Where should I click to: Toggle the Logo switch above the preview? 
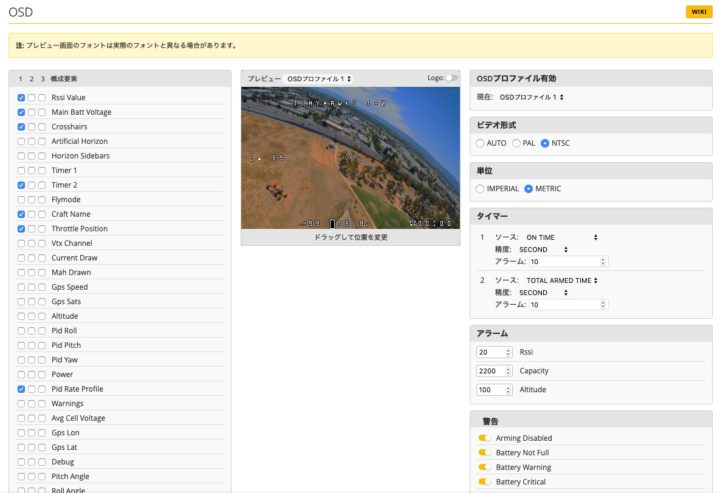tap(453, 78)
